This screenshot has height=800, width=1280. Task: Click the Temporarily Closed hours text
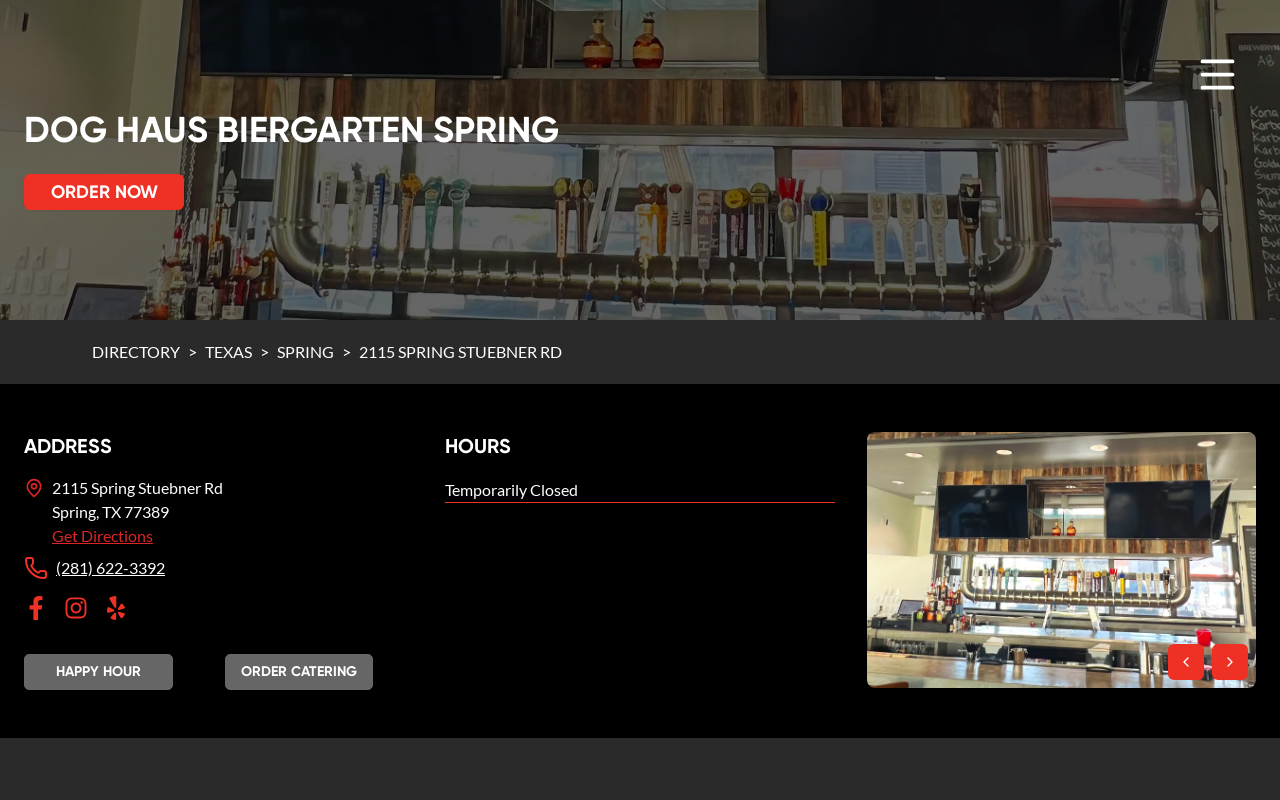[511, 490]
